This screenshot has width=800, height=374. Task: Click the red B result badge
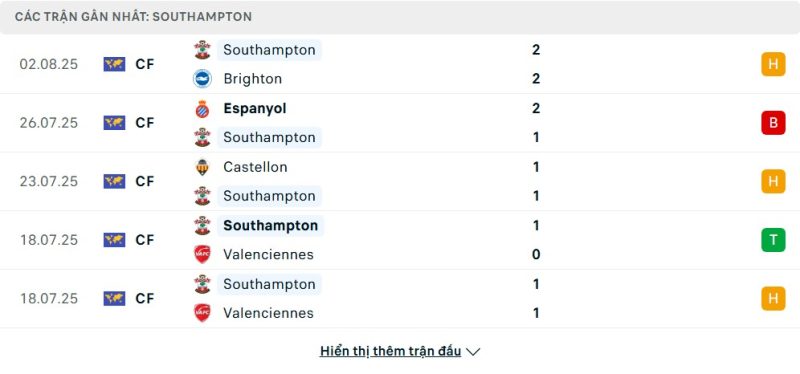[773, 122]
